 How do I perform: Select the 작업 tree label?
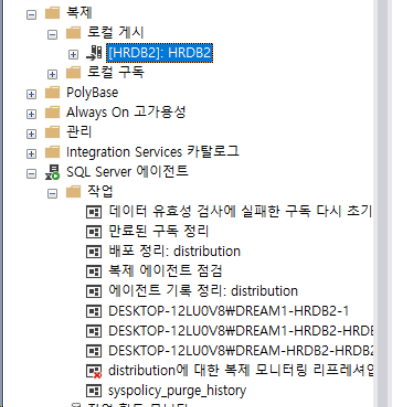100,192
